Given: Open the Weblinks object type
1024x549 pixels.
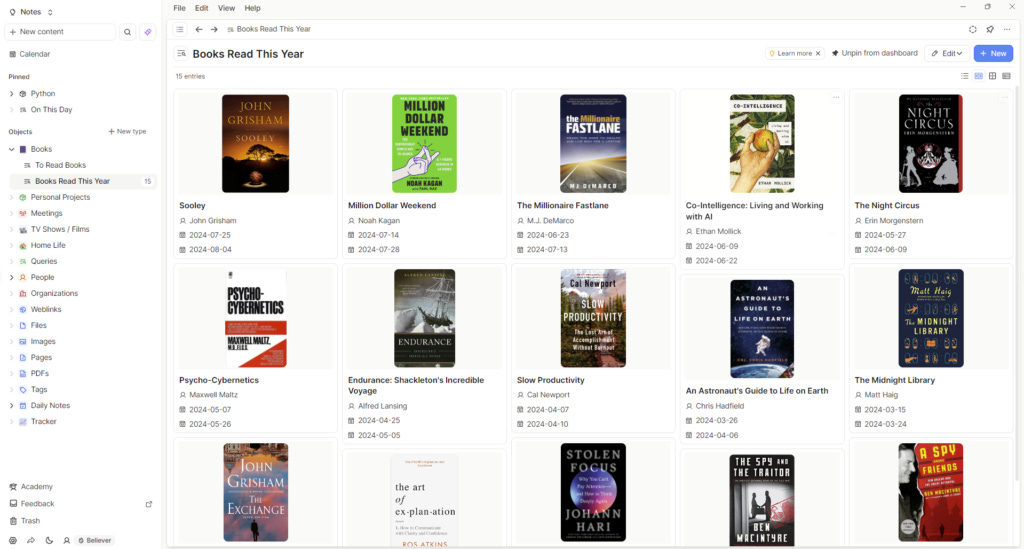Looking at the screenshot, I should (x=46, y=309).
